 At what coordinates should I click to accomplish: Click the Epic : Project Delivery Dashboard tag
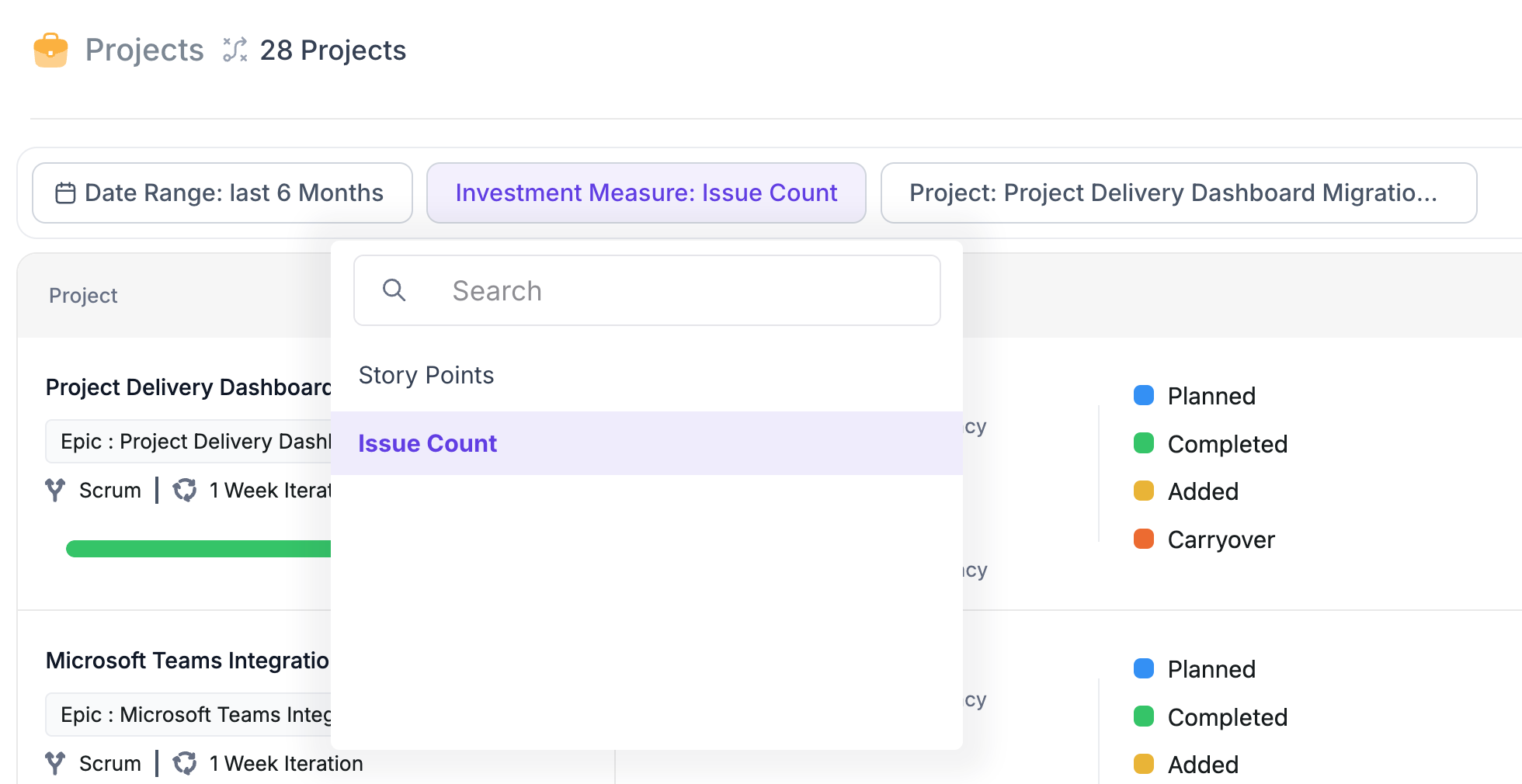click(x=189, y=441)
